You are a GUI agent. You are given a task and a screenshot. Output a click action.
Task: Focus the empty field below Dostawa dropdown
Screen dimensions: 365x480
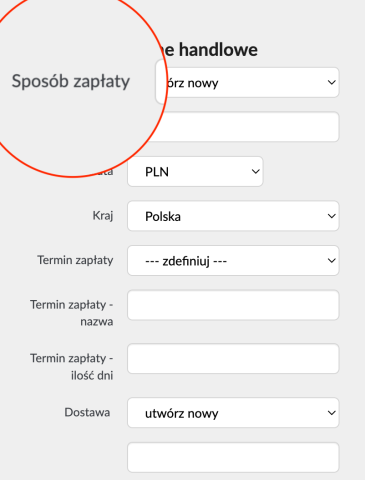(x=233, y=458)
